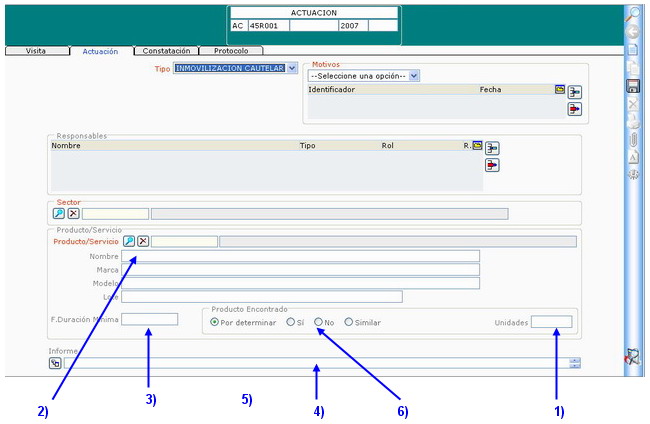Click the save diskette icon in right sidebar

click(632, 86)
